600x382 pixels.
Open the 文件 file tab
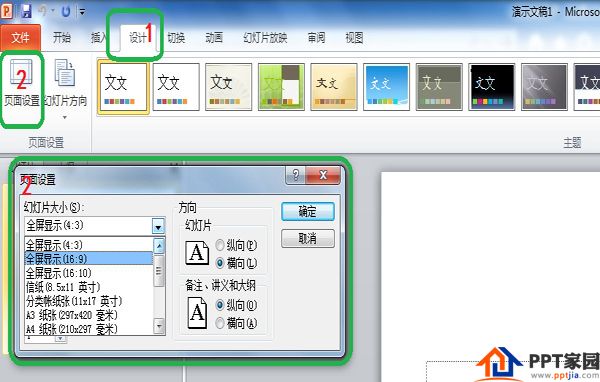pyautogui.click(x=20, y=38)
